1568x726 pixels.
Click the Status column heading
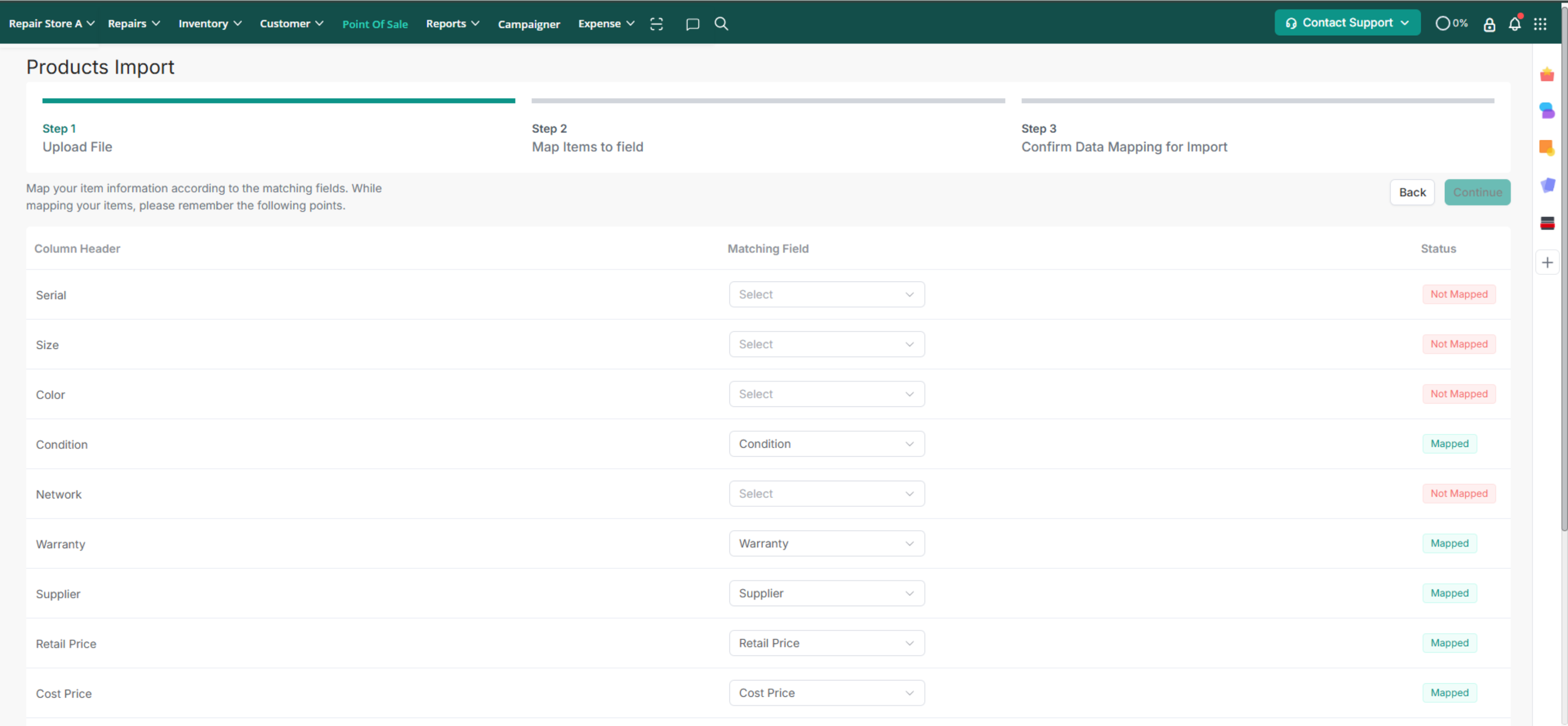point(1438,249)
